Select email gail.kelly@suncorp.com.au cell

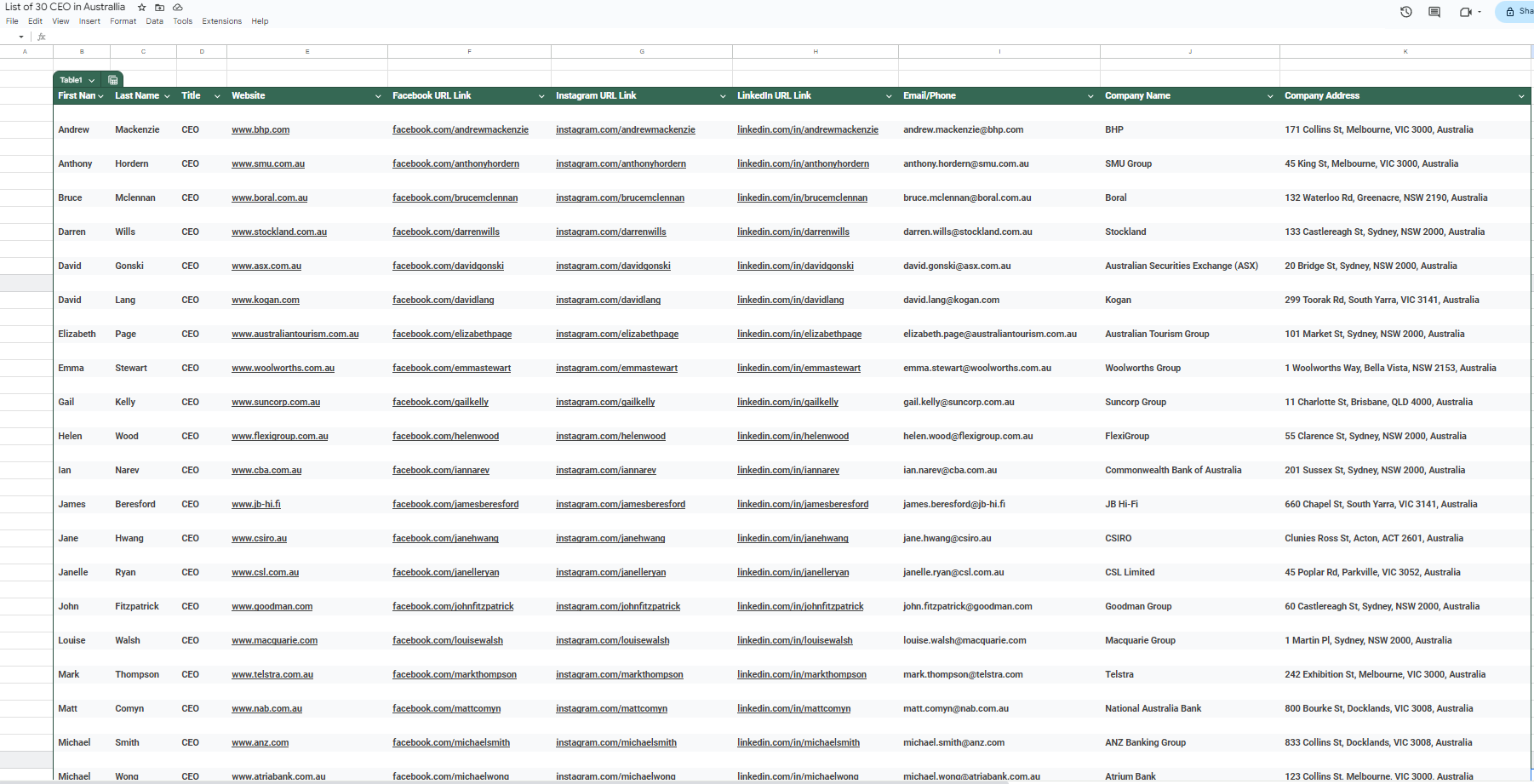pyautogui.click(x=999, y=403)
